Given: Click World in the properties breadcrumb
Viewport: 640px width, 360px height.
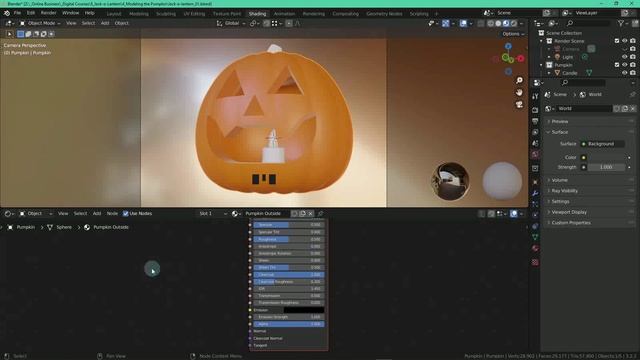Looking at the screenshot, I should [595, 95].
